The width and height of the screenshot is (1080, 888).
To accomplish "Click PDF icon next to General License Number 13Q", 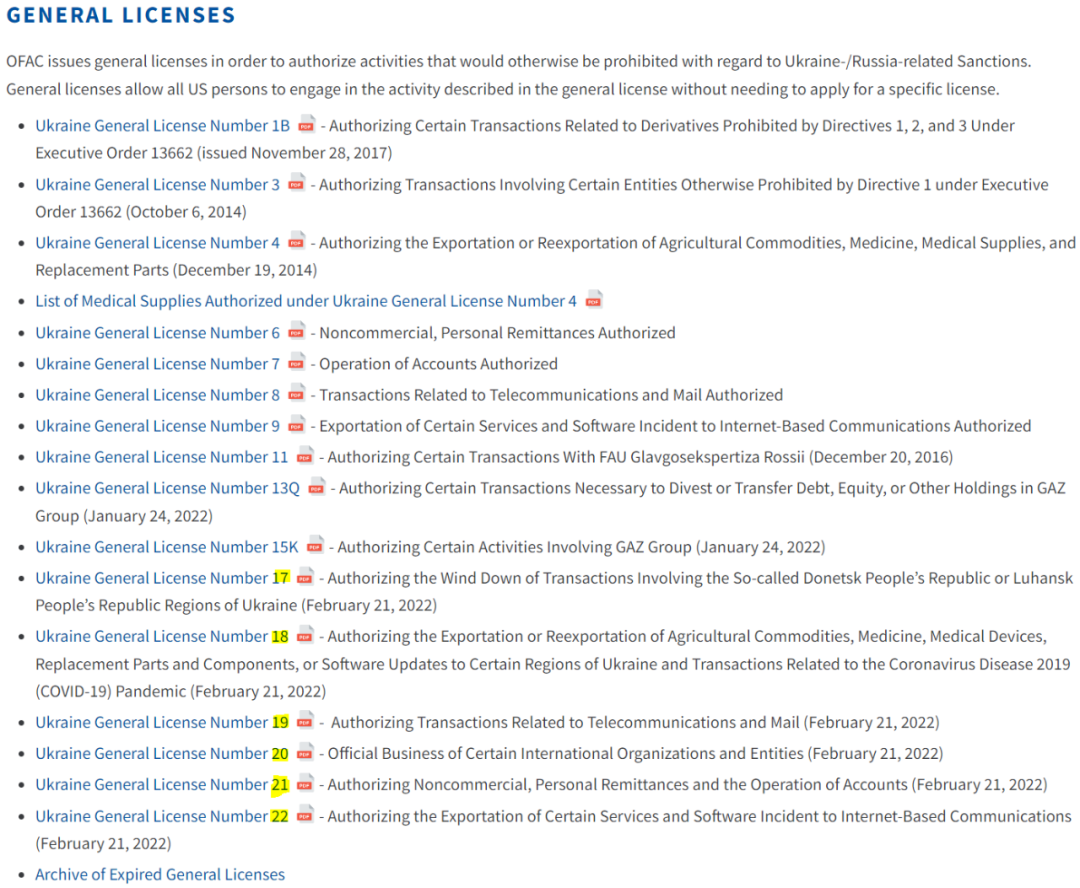I will [316, 487].
